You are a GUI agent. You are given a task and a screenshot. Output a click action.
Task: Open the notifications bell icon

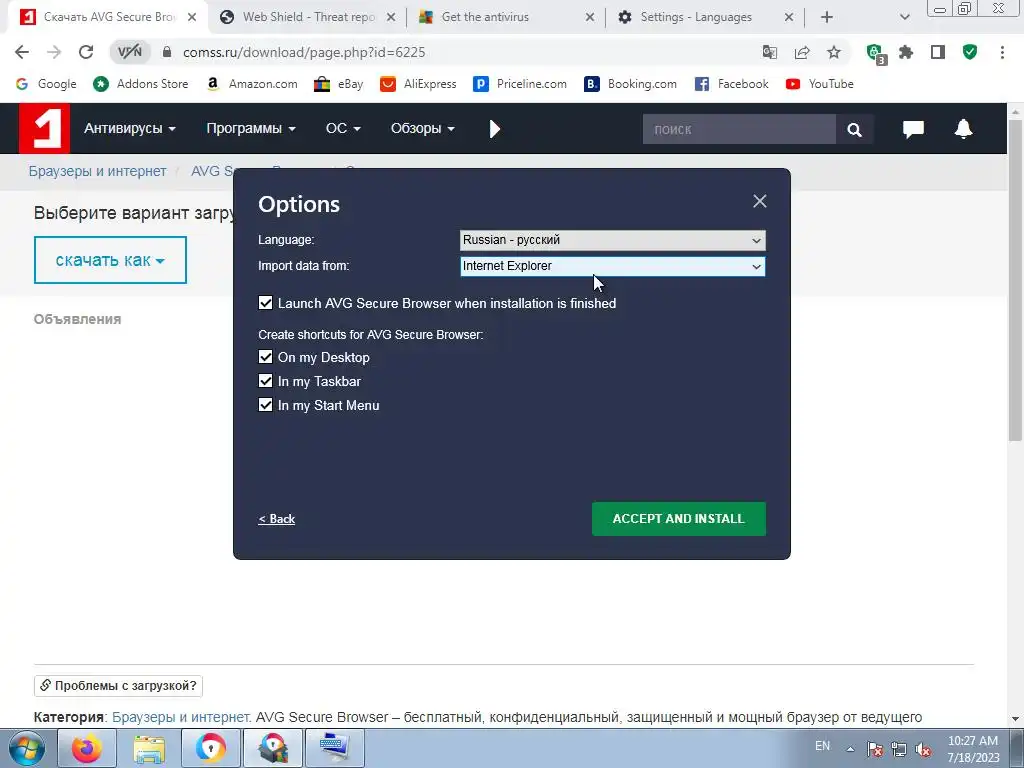click(963, 129)
